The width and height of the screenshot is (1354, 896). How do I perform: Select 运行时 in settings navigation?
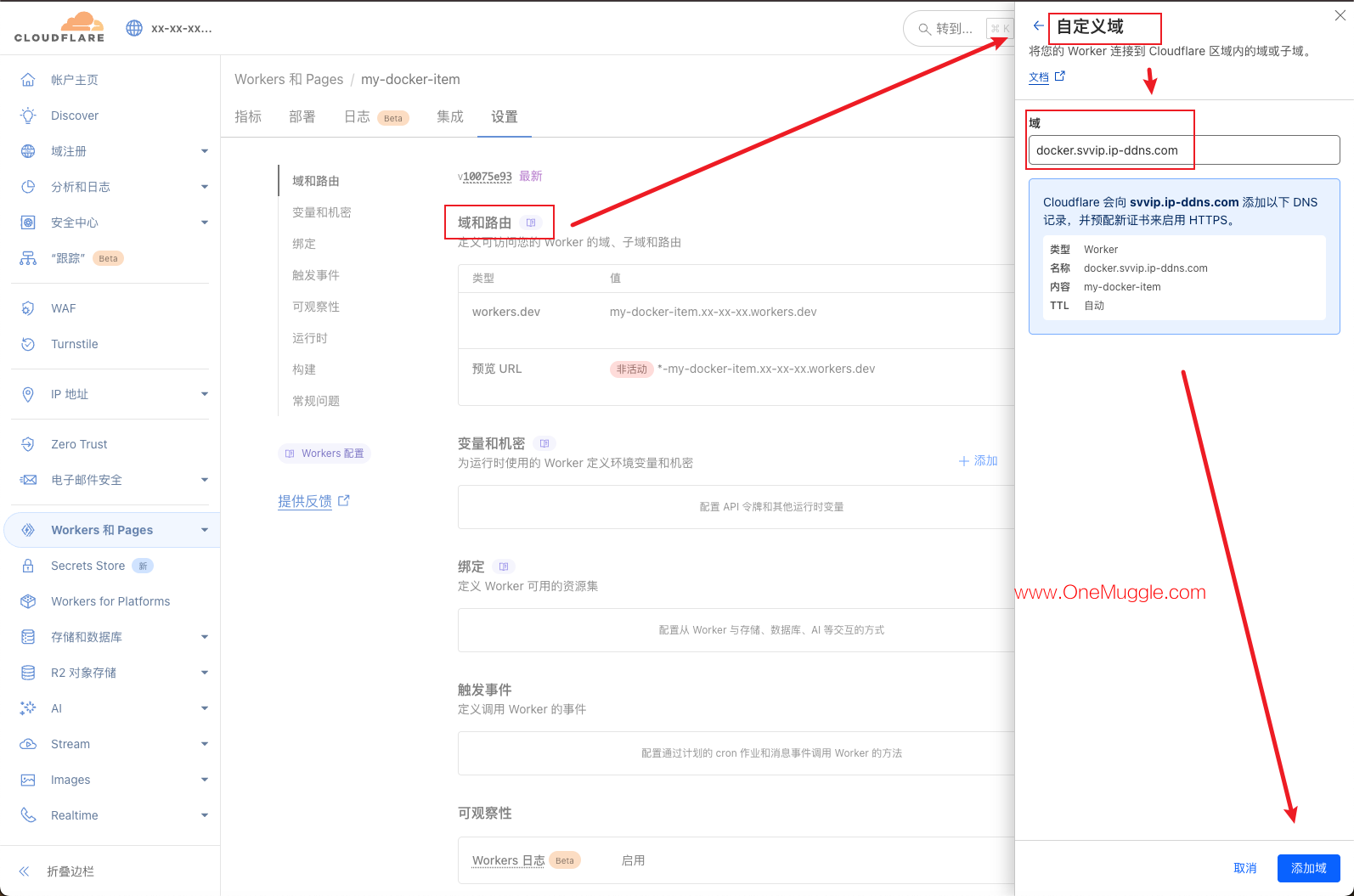[x=310, y=338]
